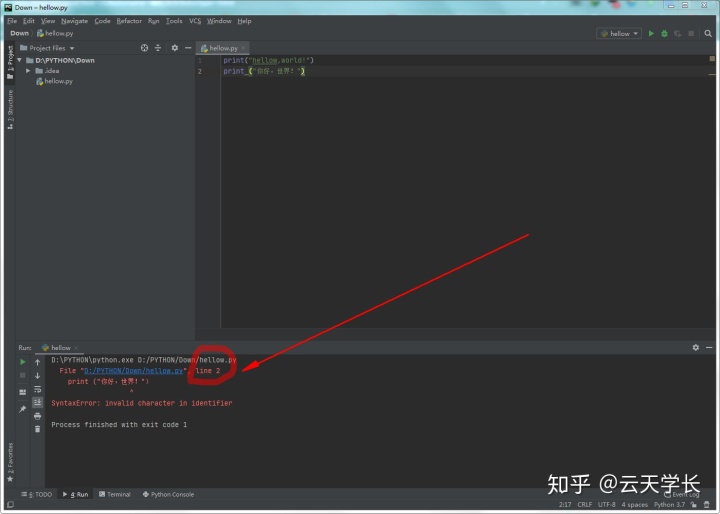Toggle scroll to end in Run console
Image resolution: width=720 pixels, height=514 pixels.
click(x=38, y=402)
